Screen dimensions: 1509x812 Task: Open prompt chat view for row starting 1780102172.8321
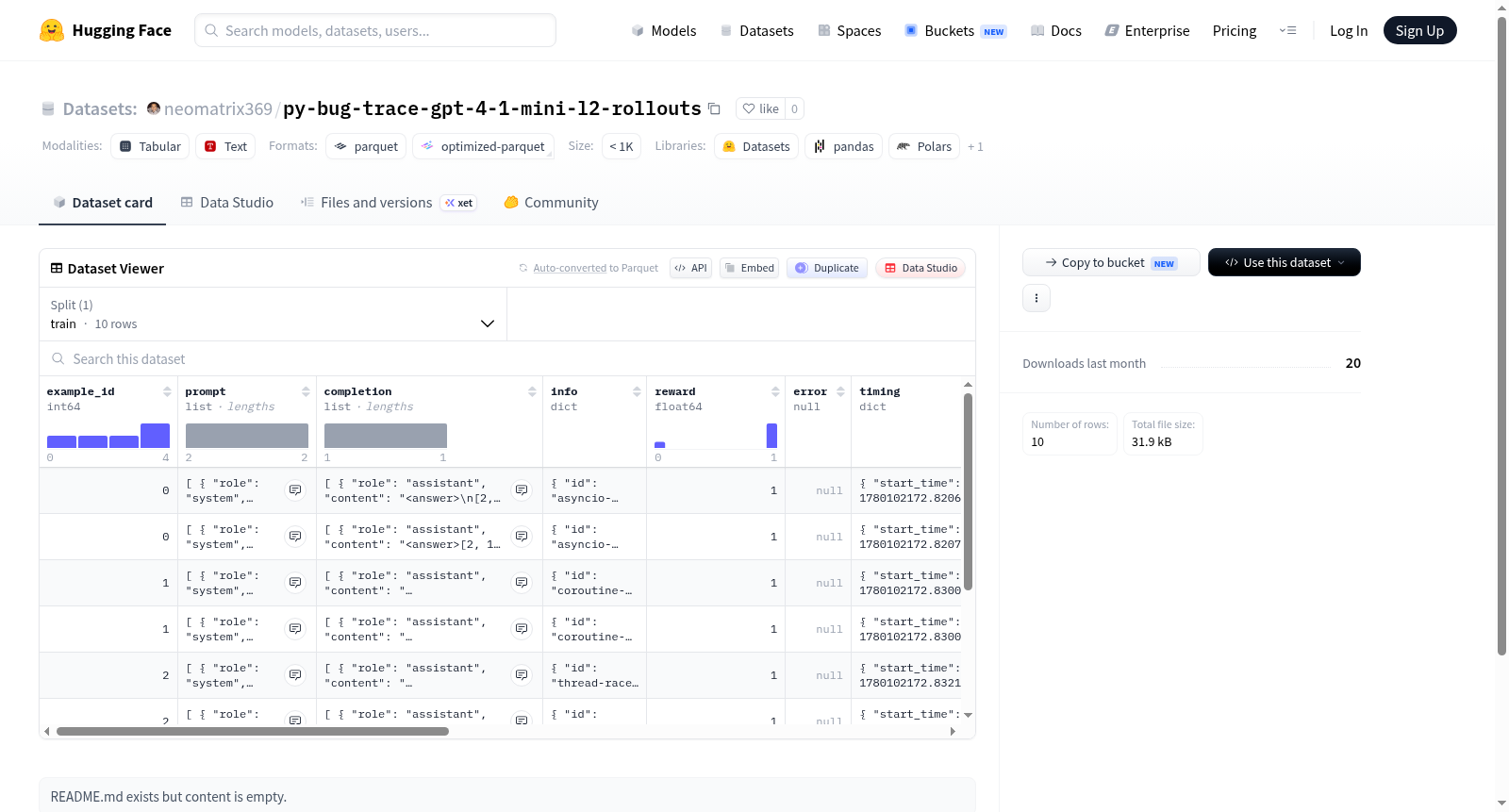point(295,675)
